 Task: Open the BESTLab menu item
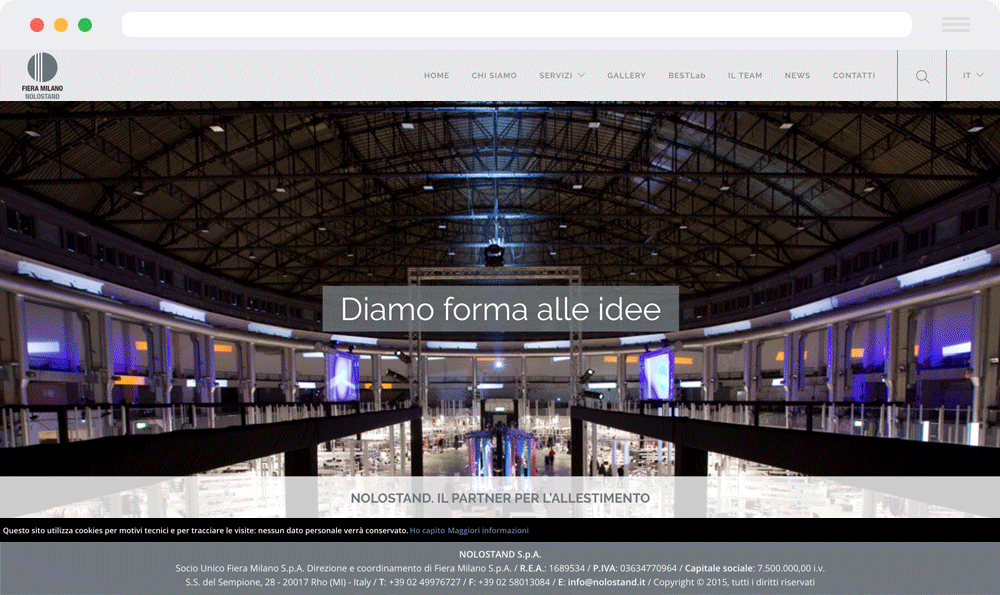tap(687, 76)
